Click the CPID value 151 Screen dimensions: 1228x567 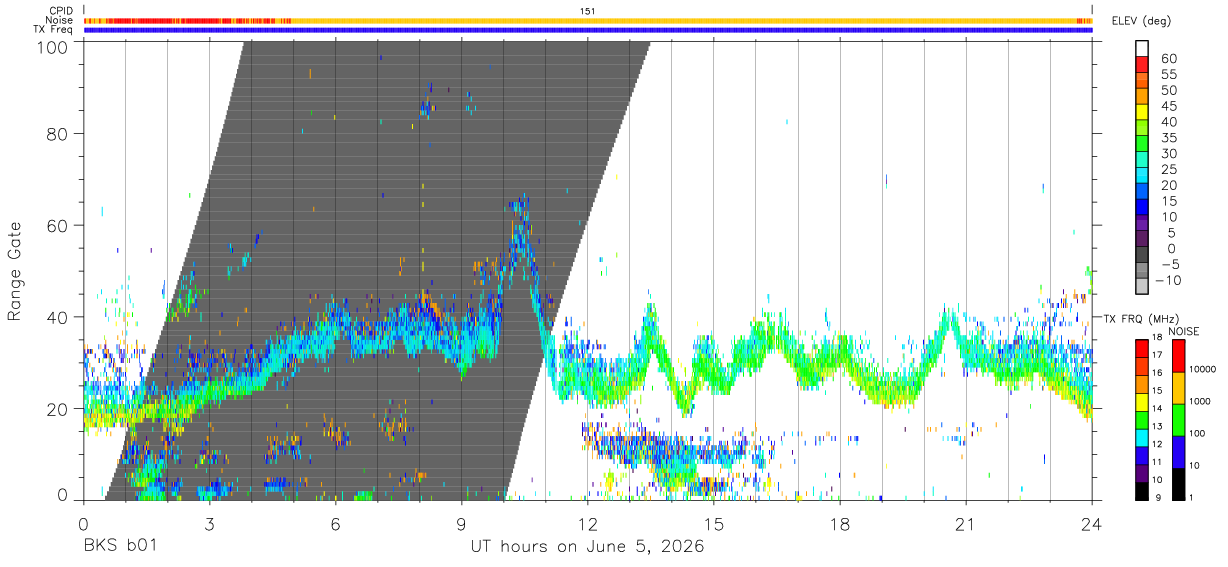pyautogui.click(x=588, y=11)
